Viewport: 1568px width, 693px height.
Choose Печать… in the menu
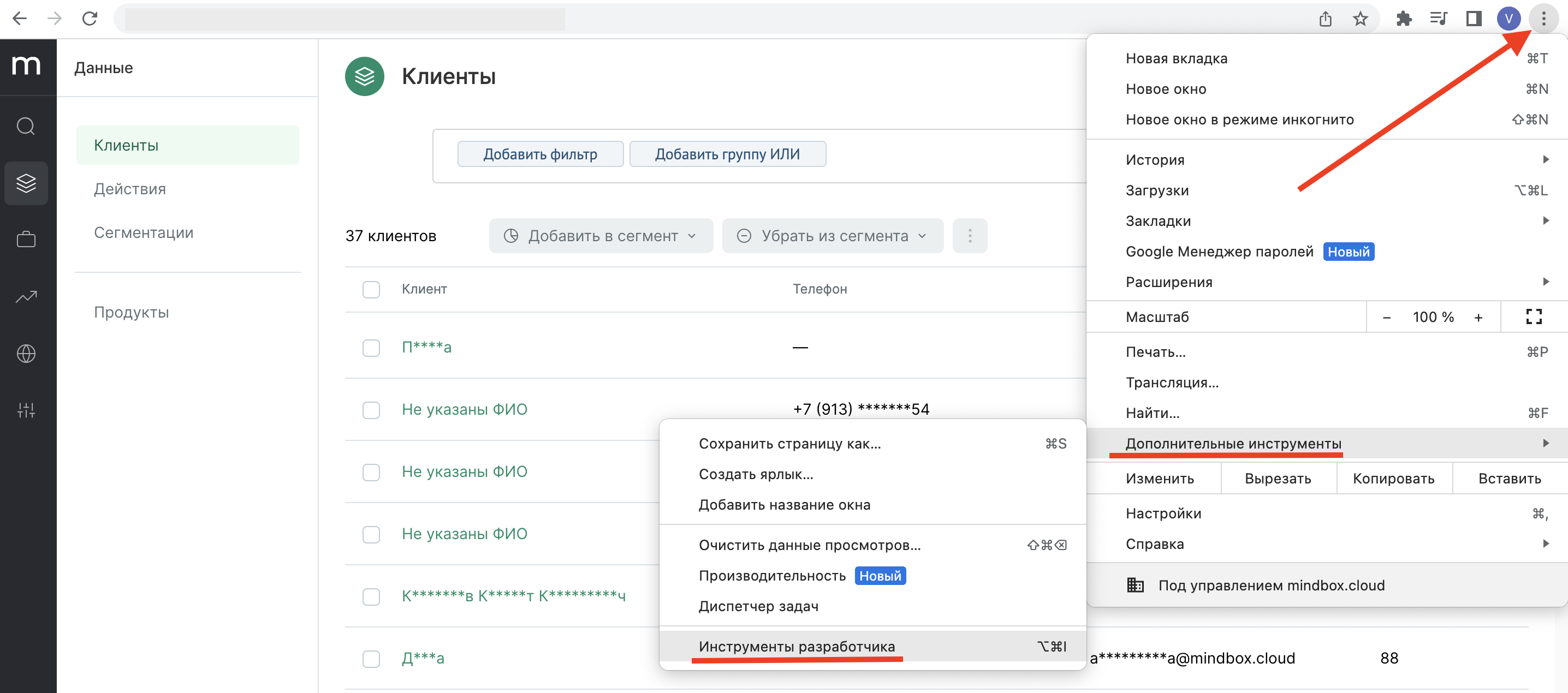tap(1327, 351)
